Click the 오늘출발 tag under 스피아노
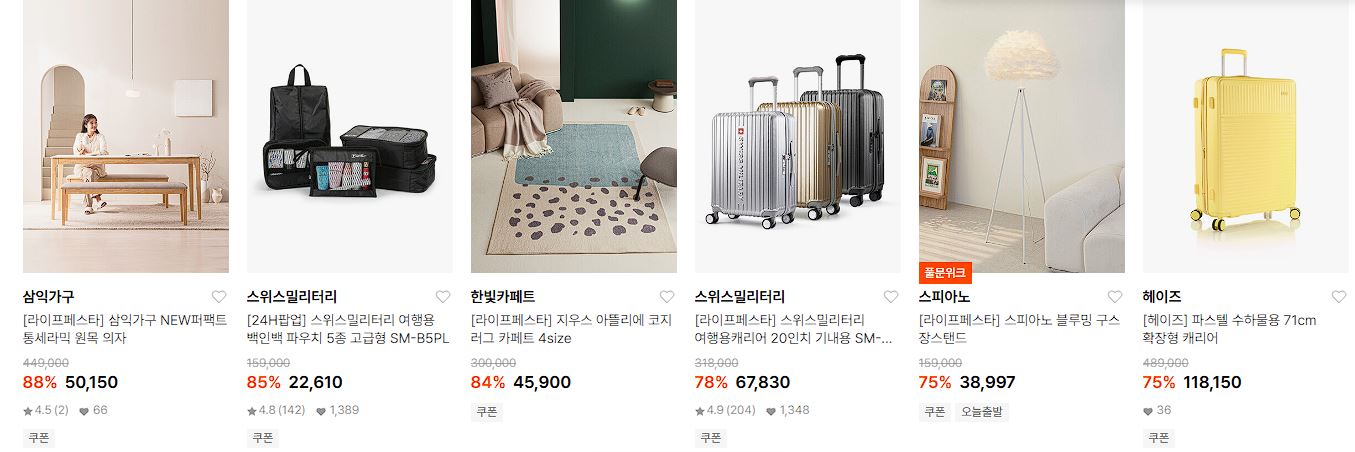 [983, 412]
